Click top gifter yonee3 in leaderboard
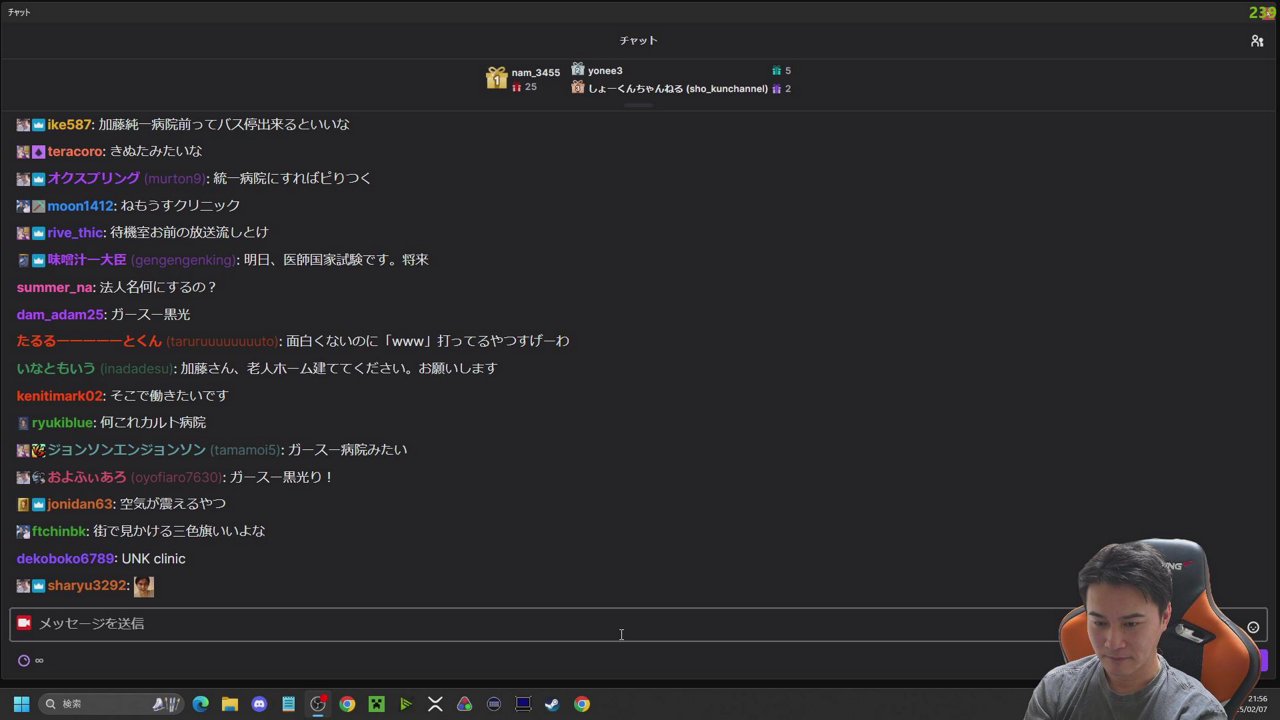The image size is (1280, 720). tap(604, 71)
